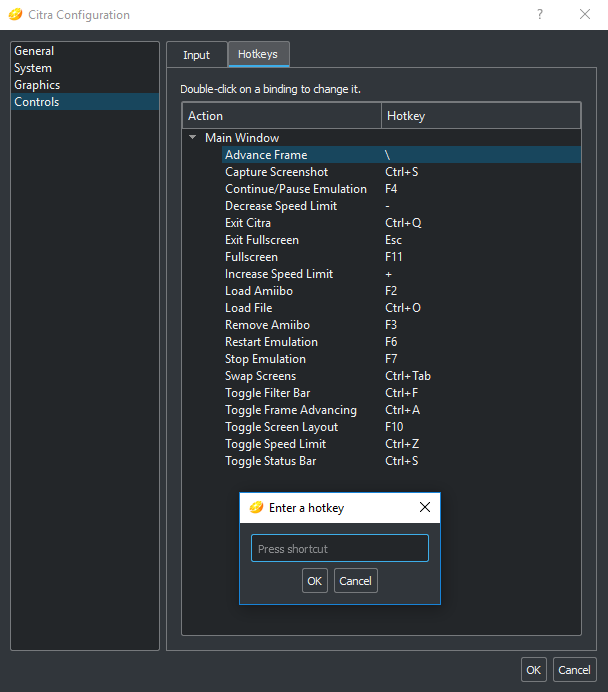608x692 pixels.
Task: Click the Ctrl+Z hotkey binding
Action: 402,444
